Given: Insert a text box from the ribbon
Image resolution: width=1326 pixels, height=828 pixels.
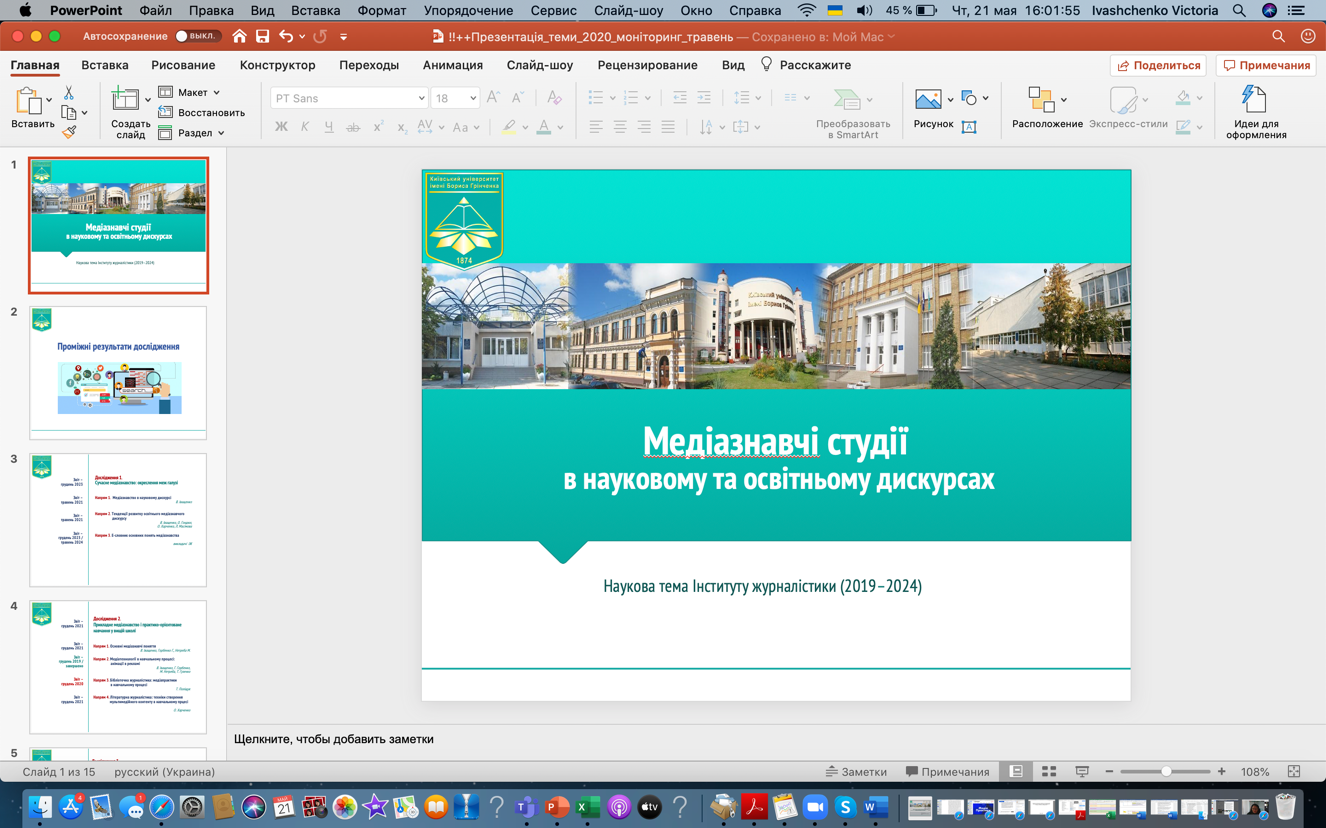Looking at the screenshot, I should [969, 127].
